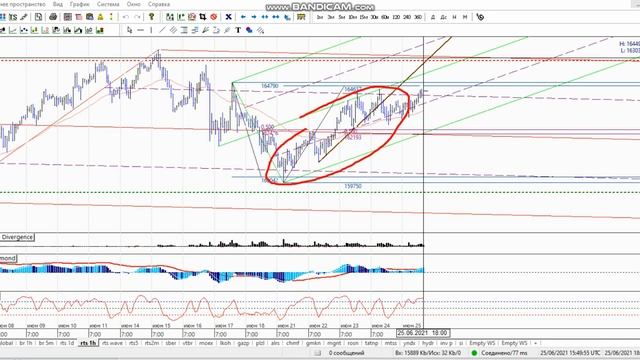Open the tatnp workspace tab
The width and height of the screenshot is (640, 360).
pos(371,343)
